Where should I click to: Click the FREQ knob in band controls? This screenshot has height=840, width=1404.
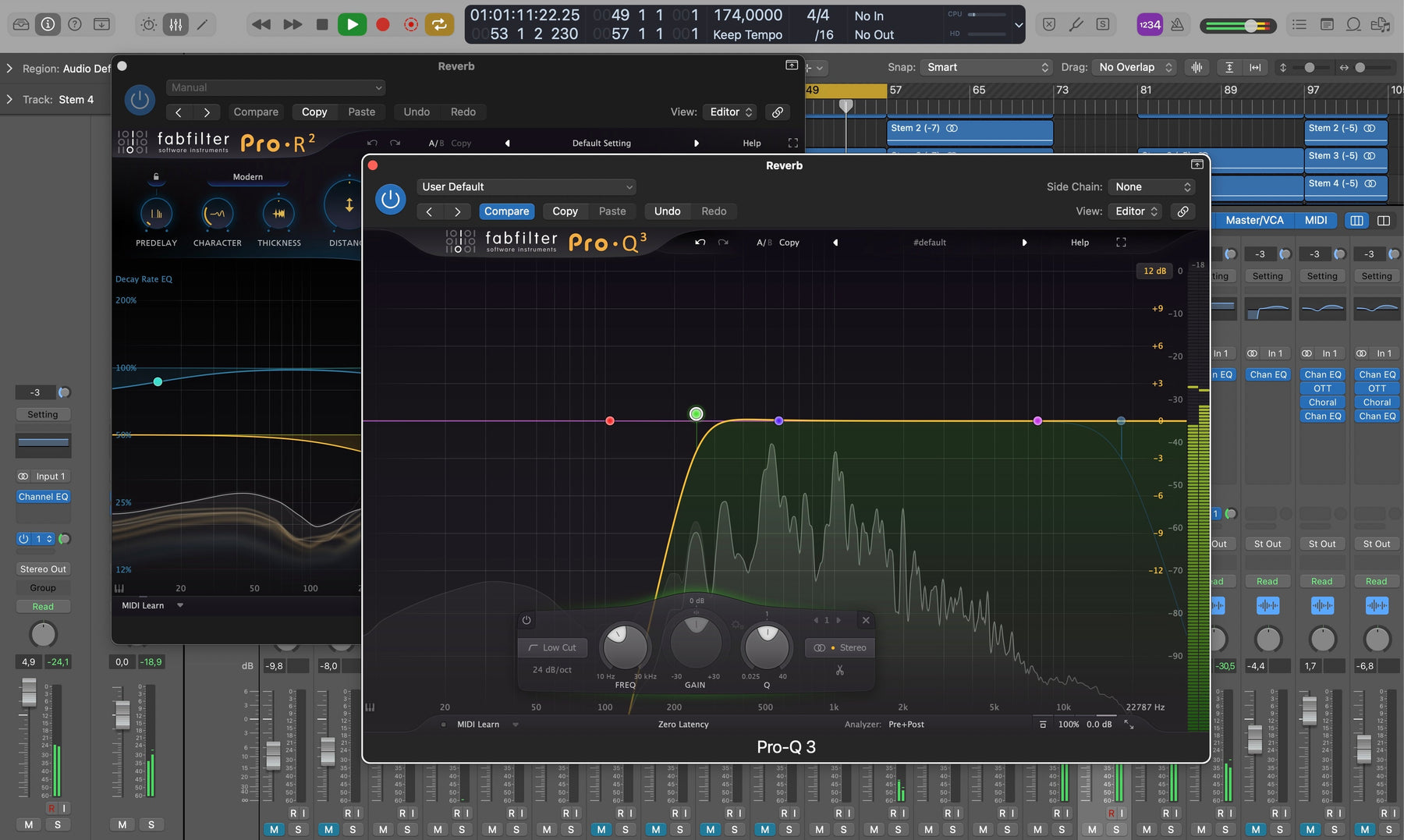coord(624,646)
